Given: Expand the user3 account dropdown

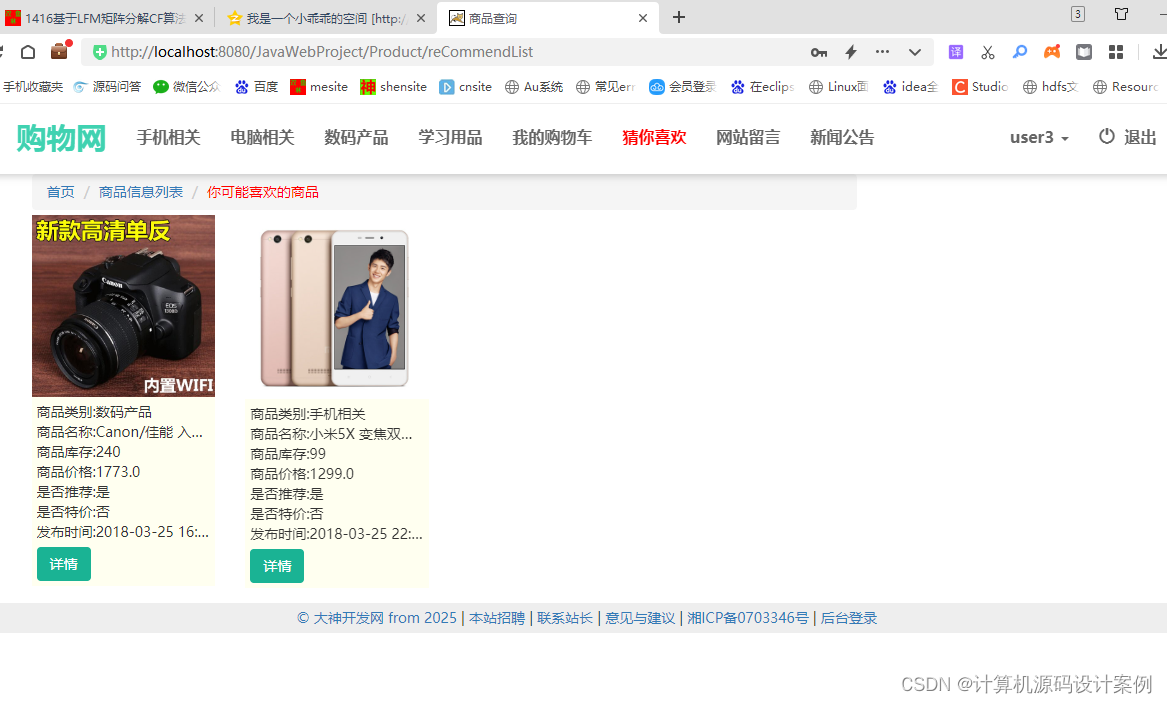Looking at the screenshot, I should point(1039,138).
